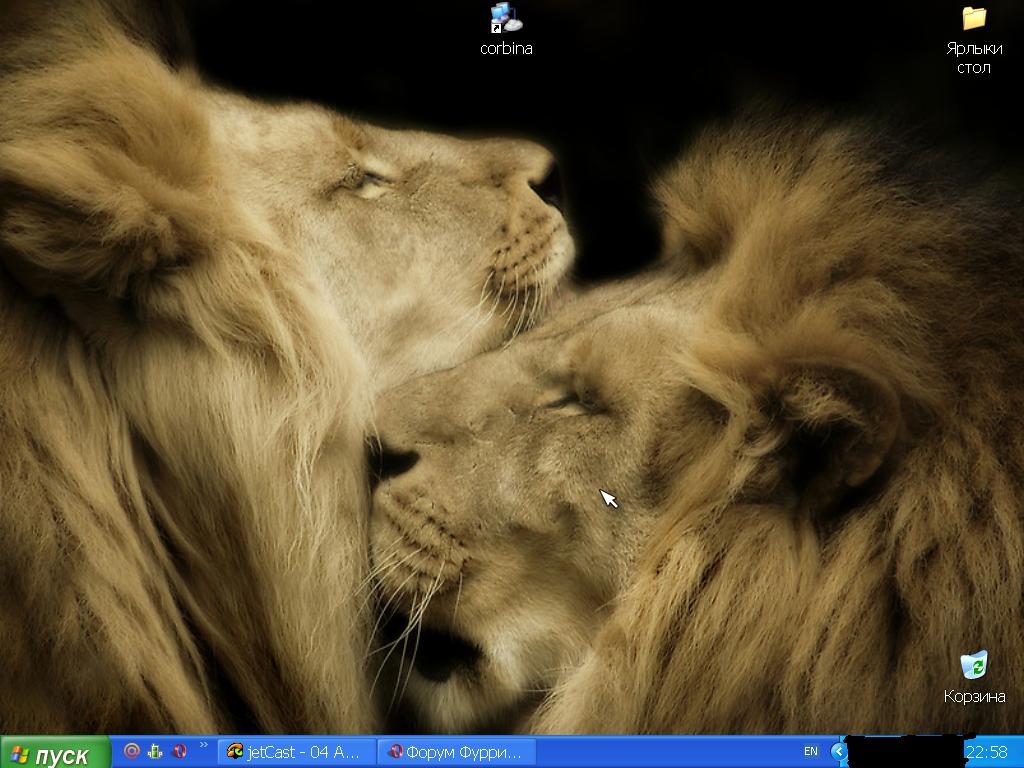
Task: Open the corbina desktop shortcut
Action: pyautogui.click(x=506, y=18)
